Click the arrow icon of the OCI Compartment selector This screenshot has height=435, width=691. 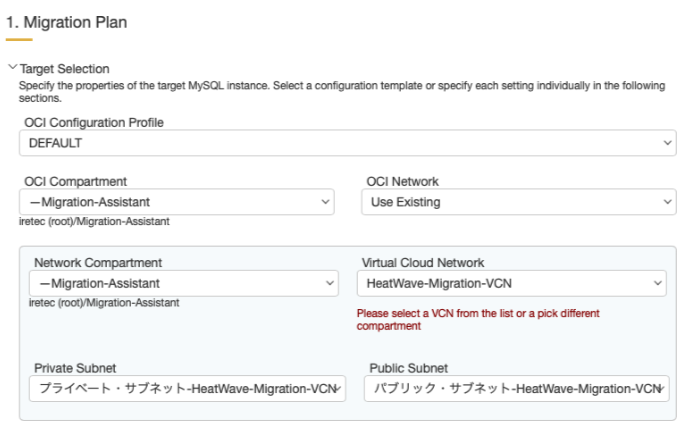[x=326, y=202]
